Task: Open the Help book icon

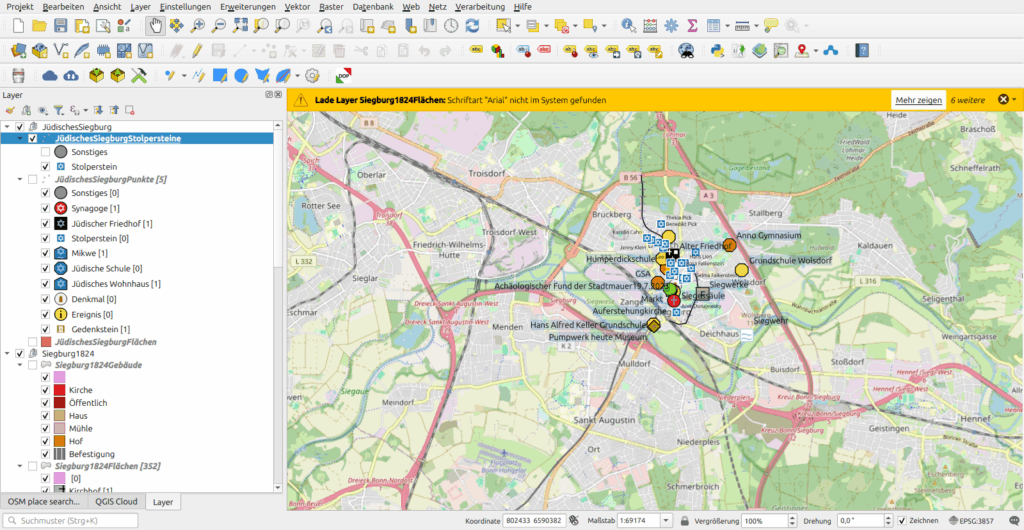Action: (862, 50)
